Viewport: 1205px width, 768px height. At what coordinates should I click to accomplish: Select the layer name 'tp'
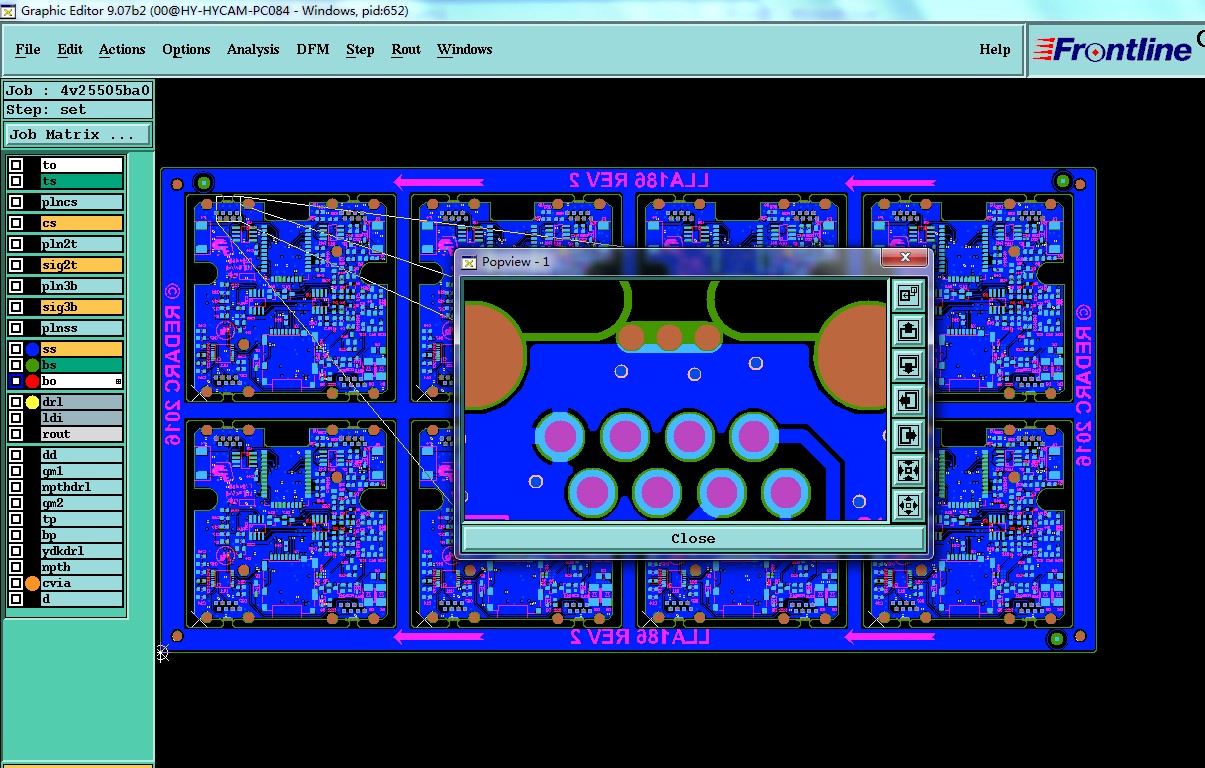[x=82, y=519]
